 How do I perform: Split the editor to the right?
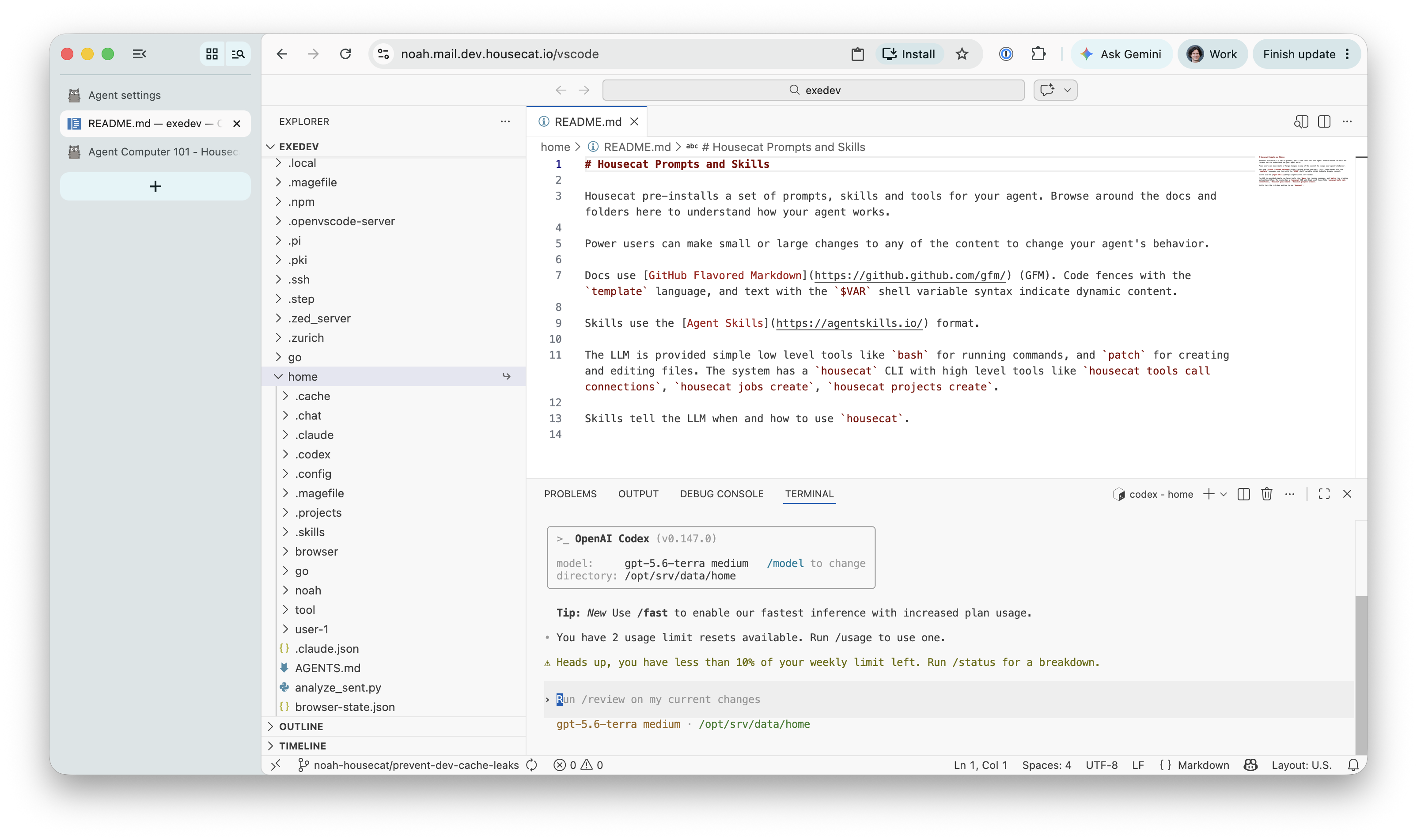[1324, 121]
